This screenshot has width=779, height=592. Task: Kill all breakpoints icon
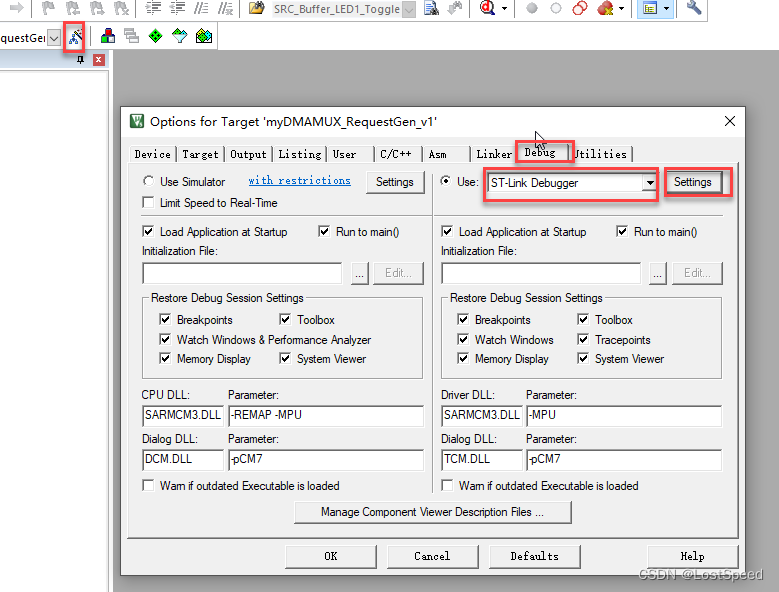[605, 8]
